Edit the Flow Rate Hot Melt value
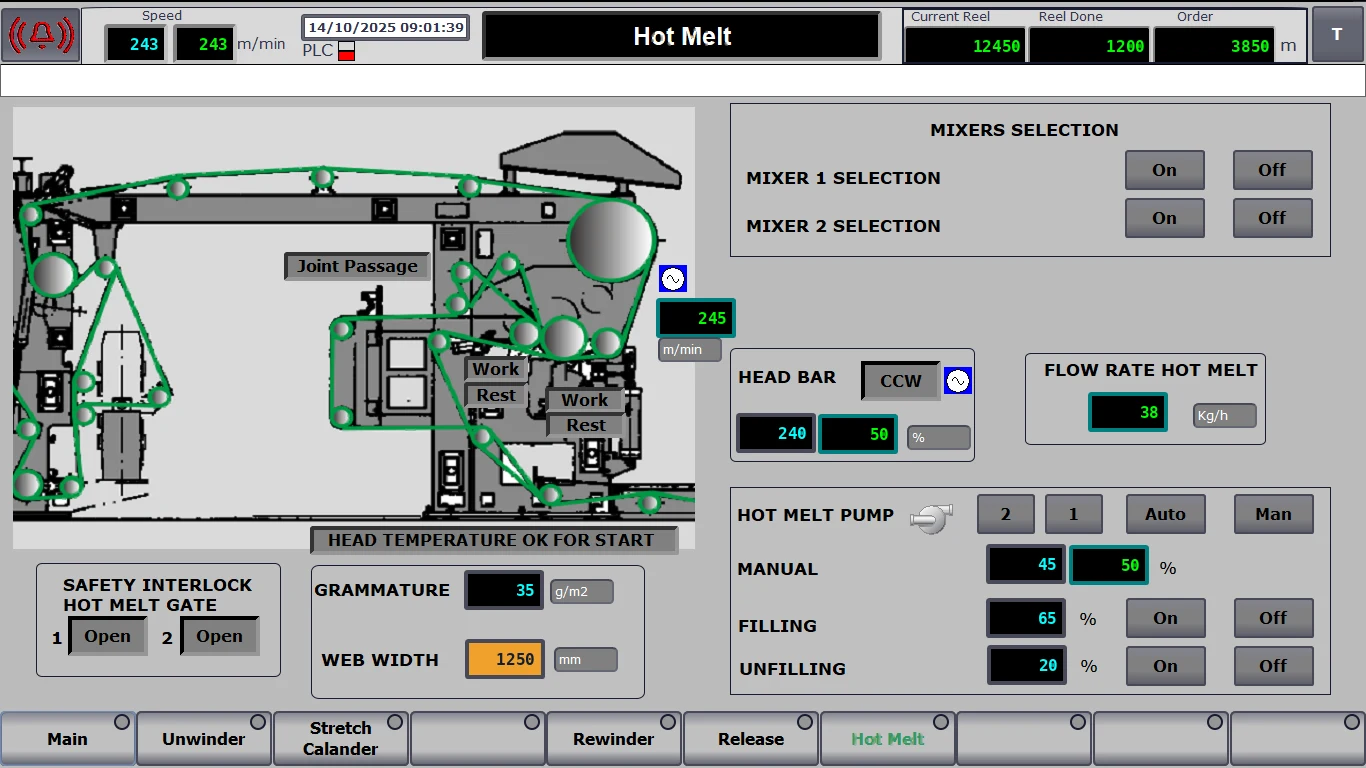This screenshot has width=1366, height=768. 1128,412
